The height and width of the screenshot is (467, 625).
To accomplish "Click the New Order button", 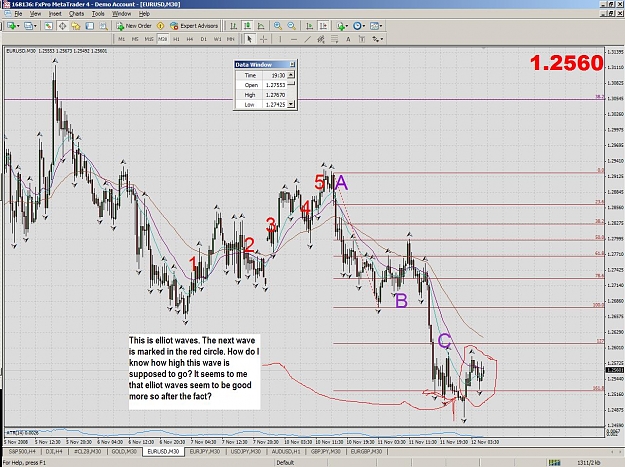I will [x=134, y=26].
